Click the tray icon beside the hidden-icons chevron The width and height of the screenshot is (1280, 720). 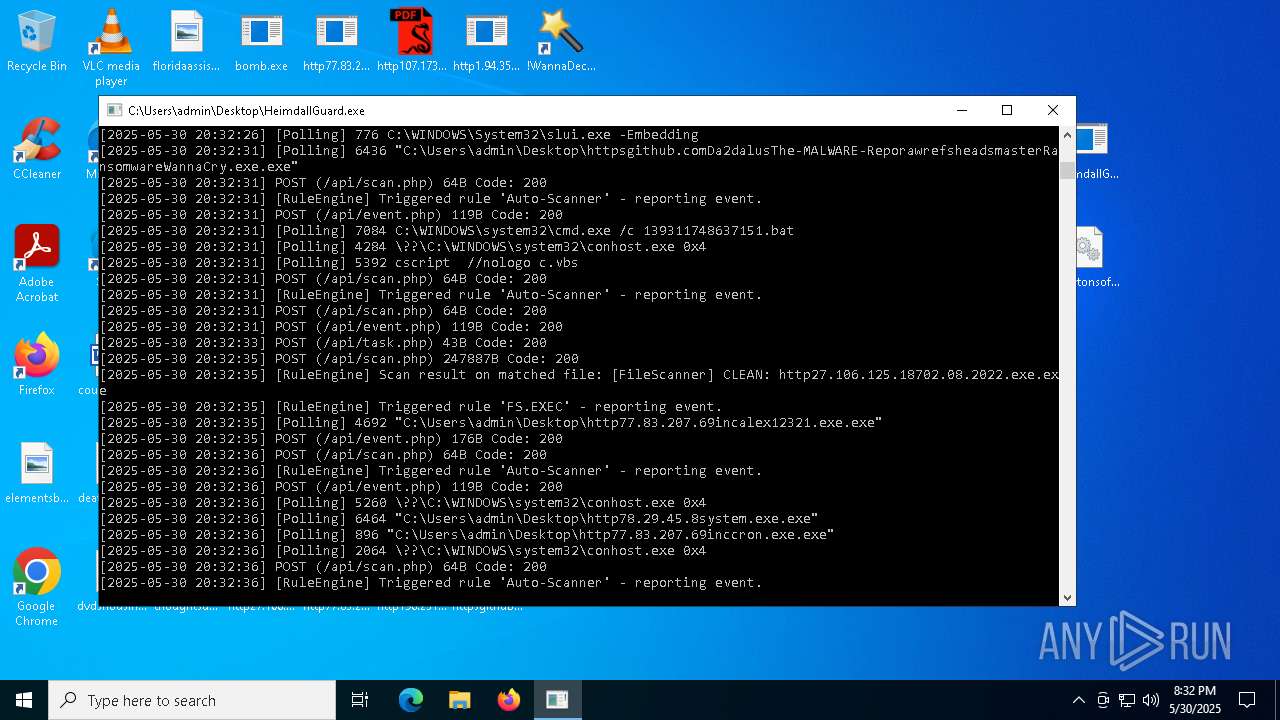click(1103, 700)
